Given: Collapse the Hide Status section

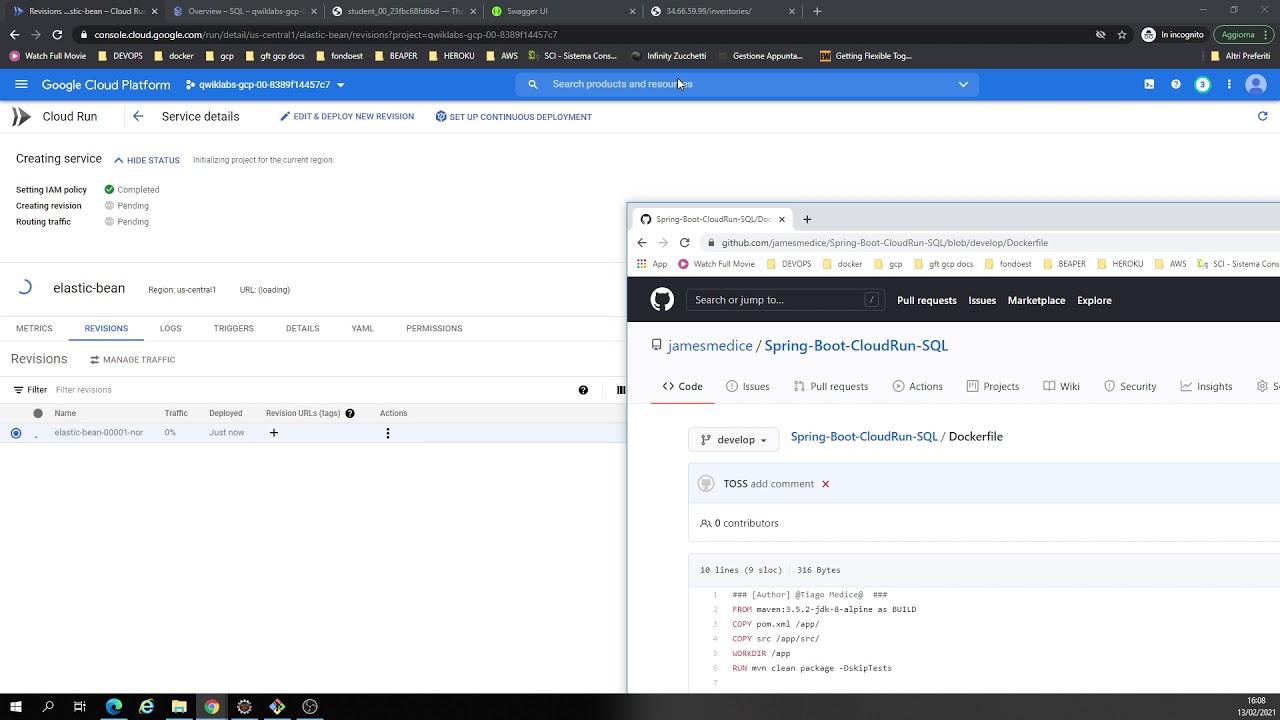Looking at the screenshot, I should click(x=147, y=160).
